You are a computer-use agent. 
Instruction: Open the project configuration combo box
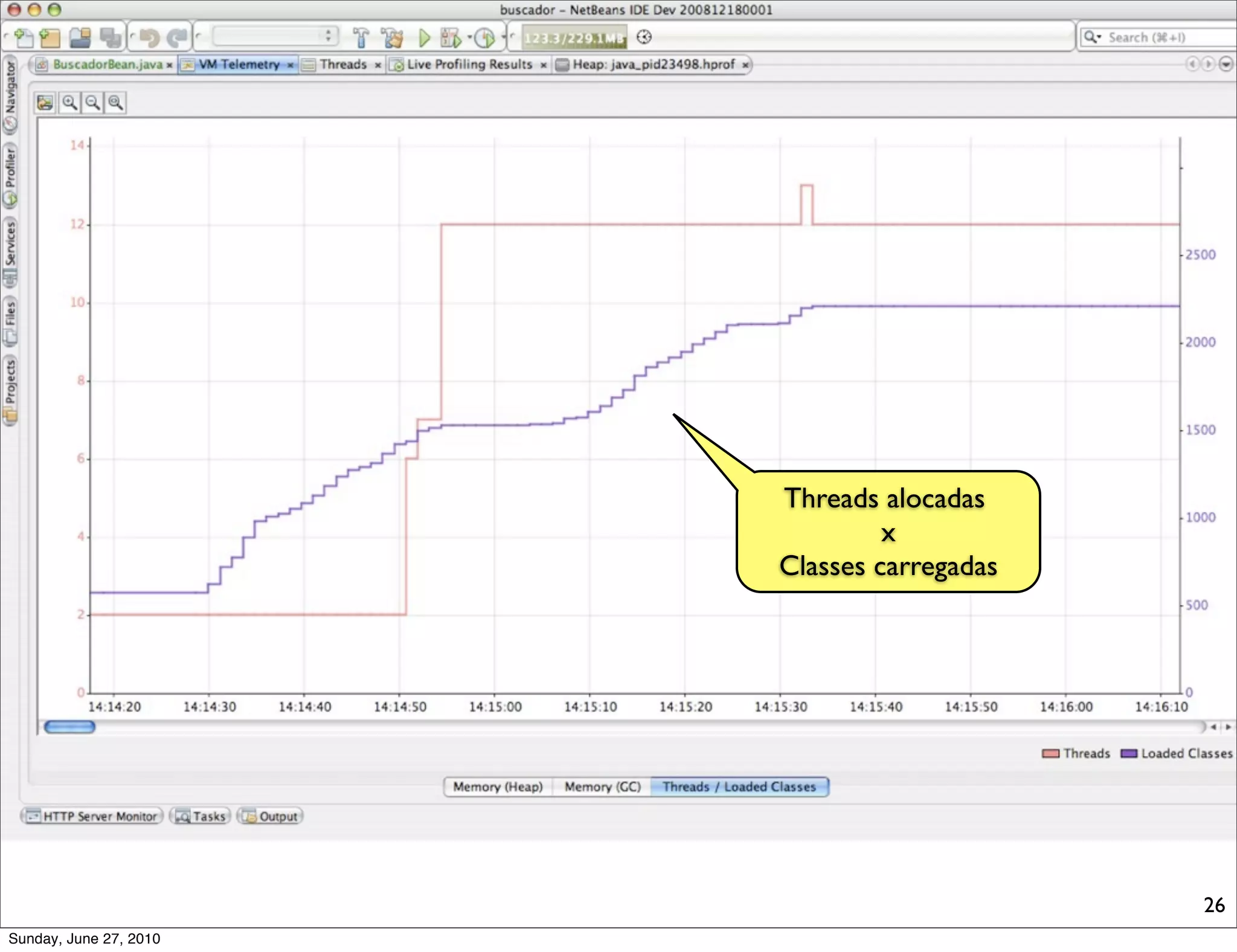click(275, 36)
